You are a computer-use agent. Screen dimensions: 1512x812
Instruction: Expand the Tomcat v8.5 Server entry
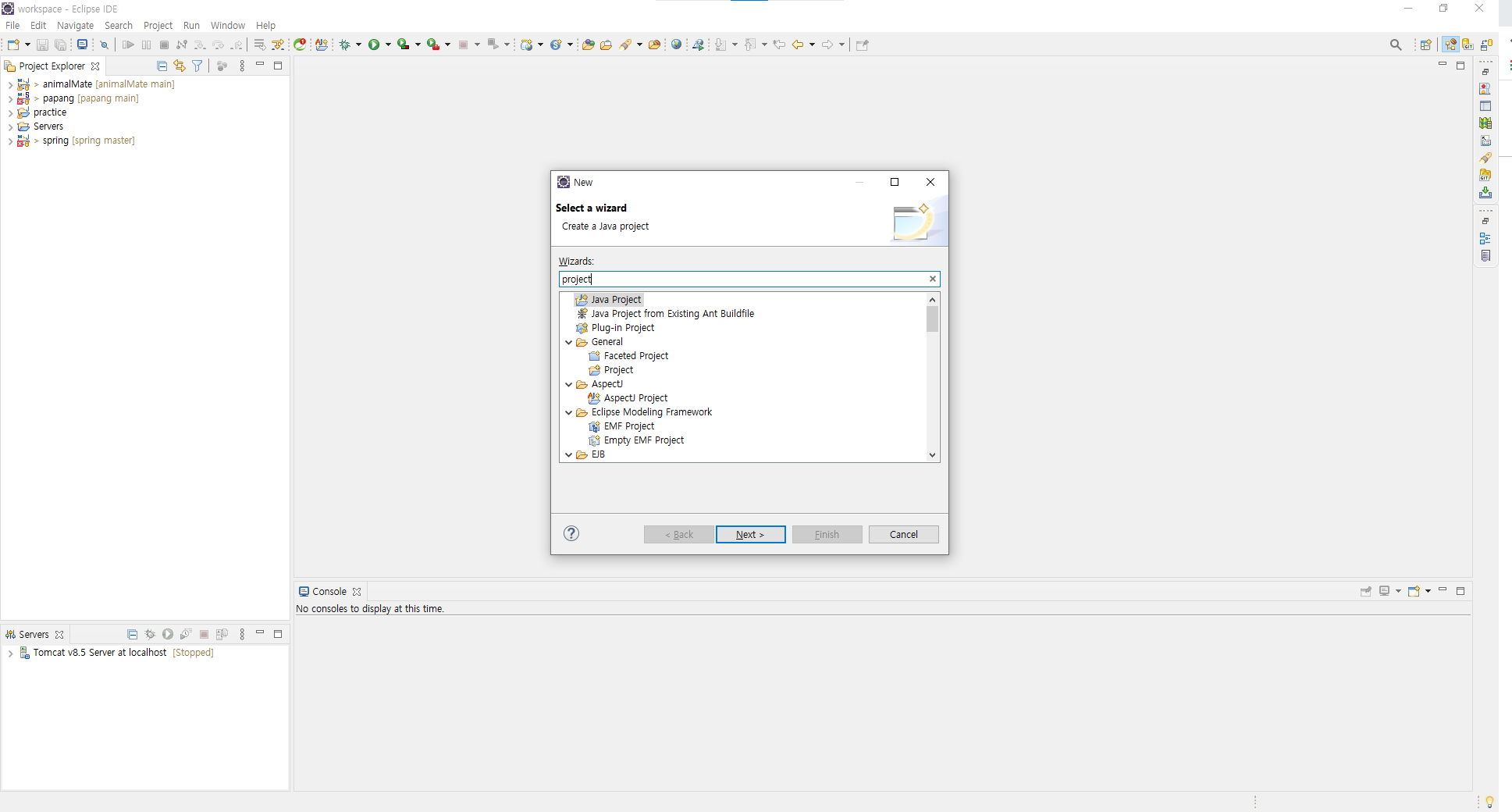(10, 653)
